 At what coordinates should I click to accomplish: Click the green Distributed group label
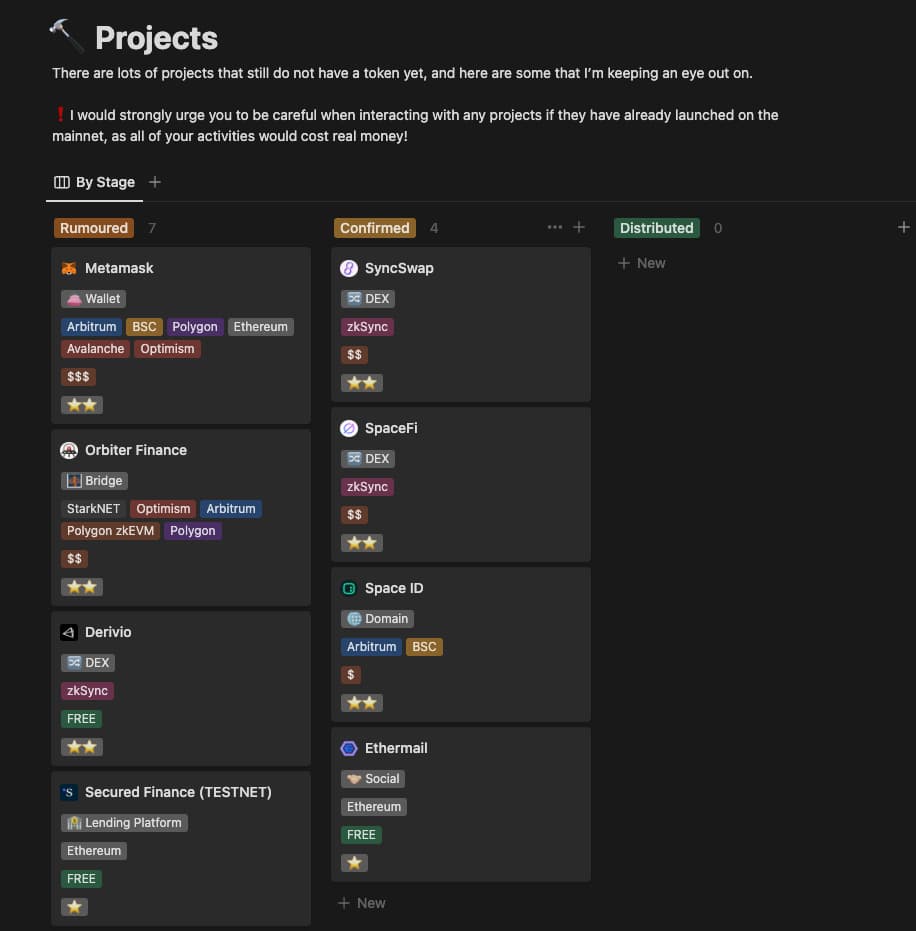coord(657,228)
